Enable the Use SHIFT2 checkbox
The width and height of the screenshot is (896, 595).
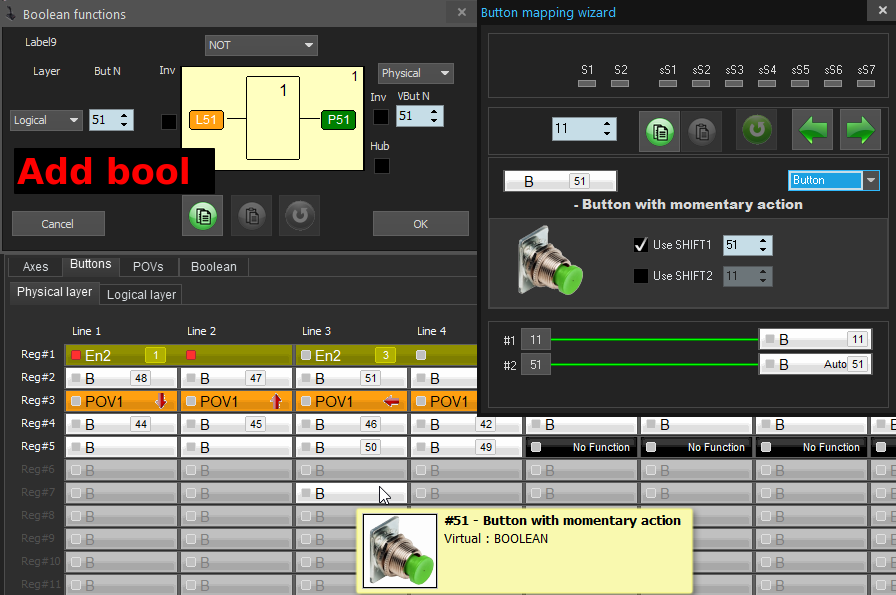pyautogui.click(x=641, y=275)
